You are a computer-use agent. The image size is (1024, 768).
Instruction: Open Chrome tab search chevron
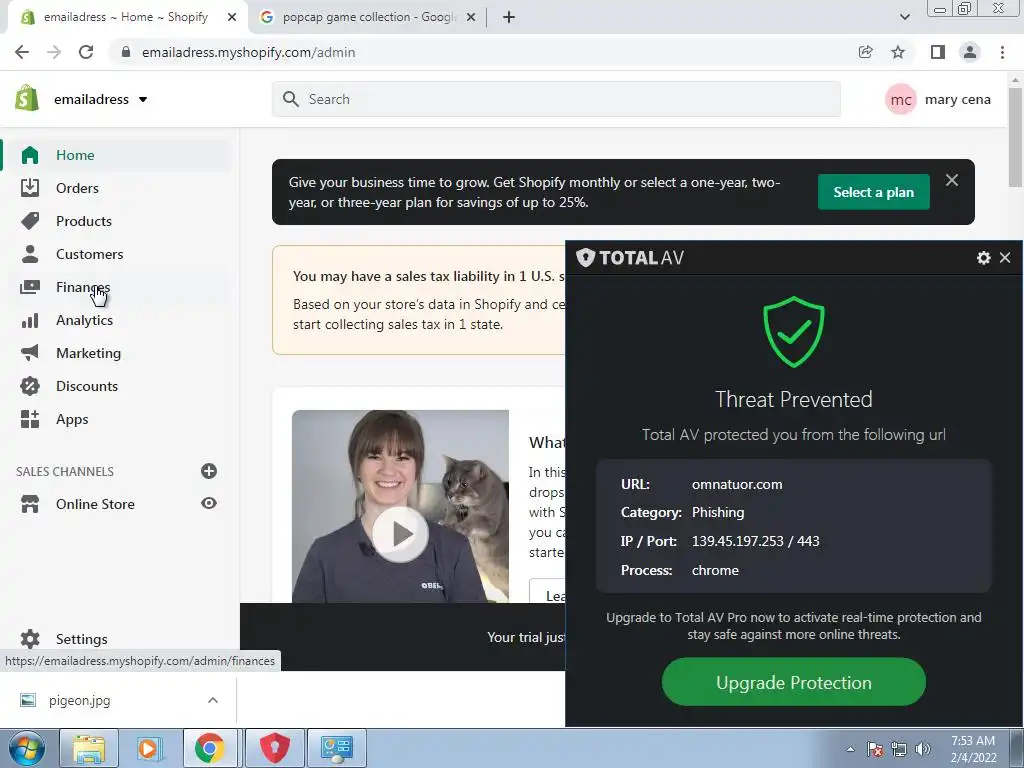click(x=904, y=17)
